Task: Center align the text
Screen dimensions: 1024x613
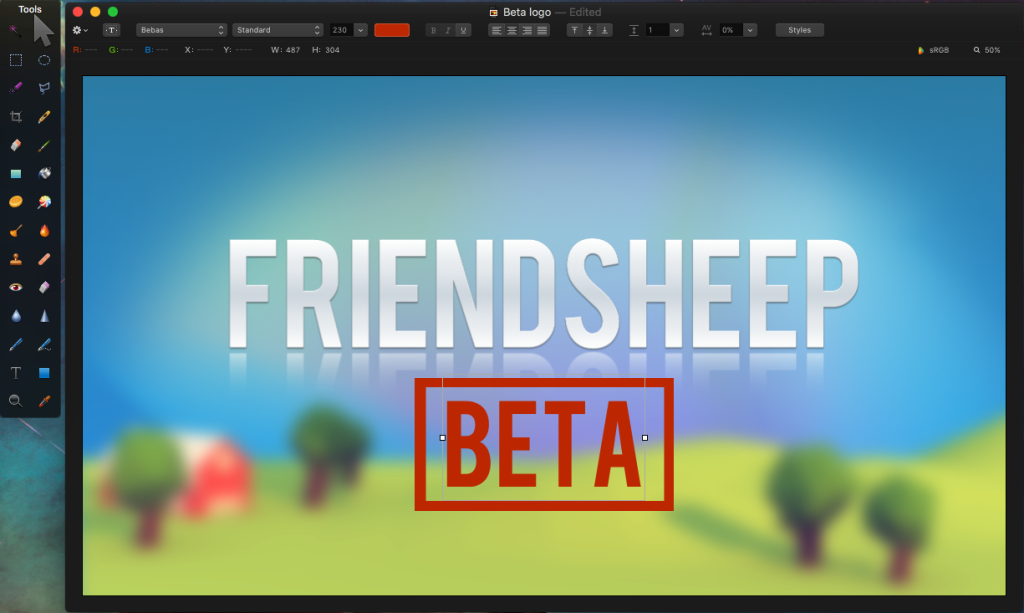Action: click(x=511, y=30)
